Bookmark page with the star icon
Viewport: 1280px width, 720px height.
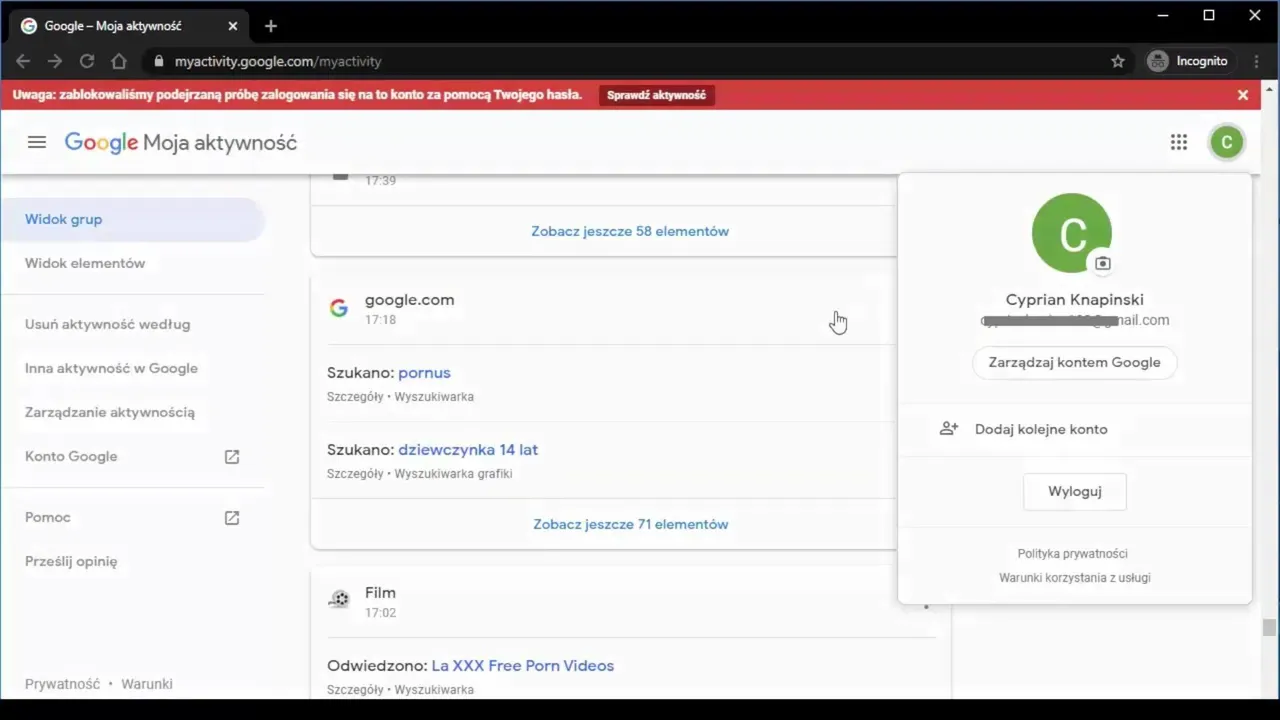click(1118, 61)
